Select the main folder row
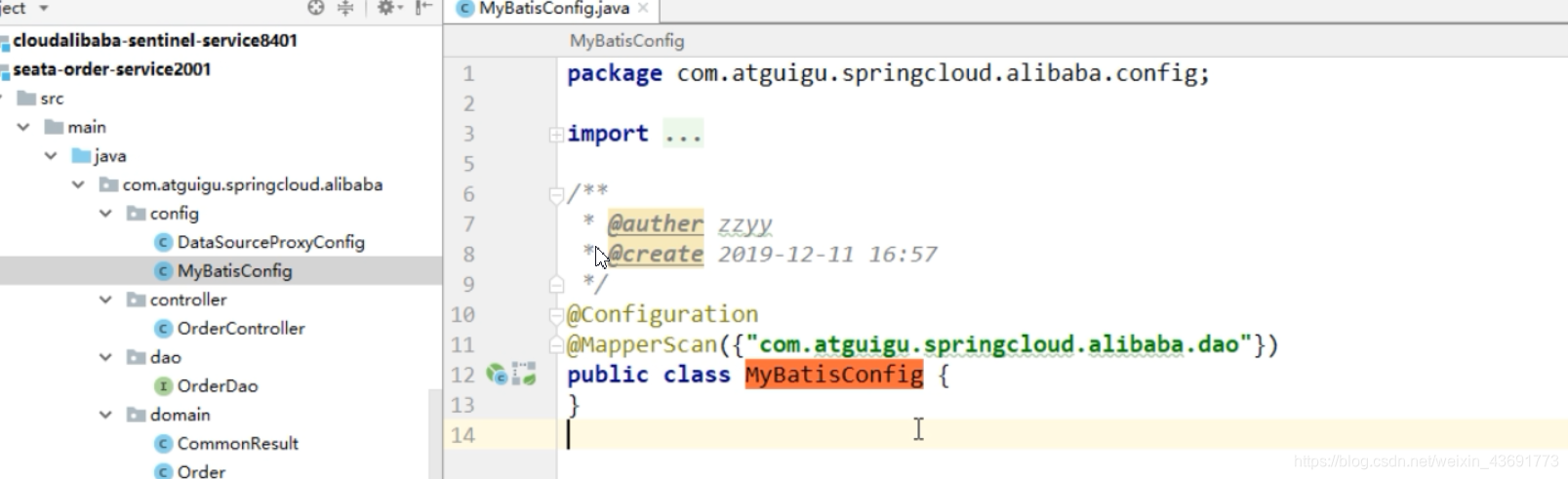Image resolution: width=1568 pixels, height=479 pixels. pos(221,127)
